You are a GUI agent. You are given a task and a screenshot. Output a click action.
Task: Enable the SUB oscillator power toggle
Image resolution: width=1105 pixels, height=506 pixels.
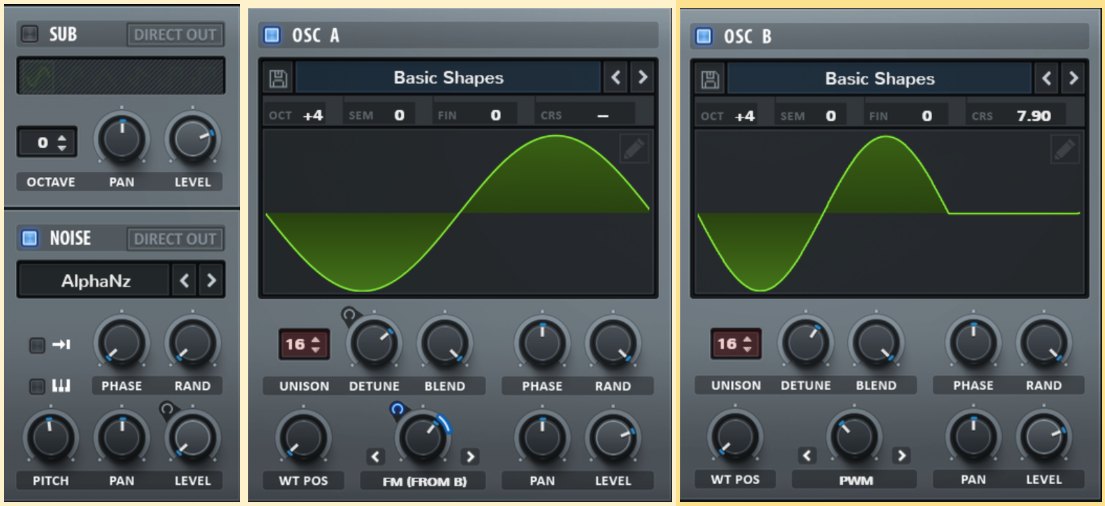[30, 34]
